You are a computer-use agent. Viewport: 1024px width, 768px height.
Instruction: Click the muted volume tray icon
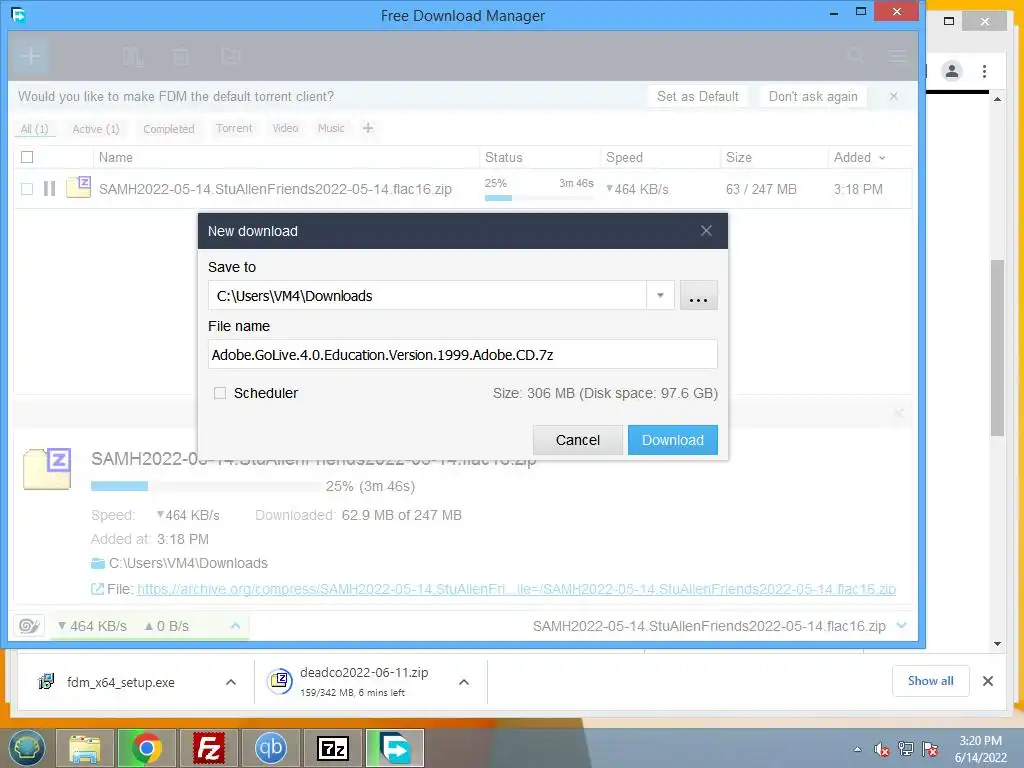pos(882,750)
